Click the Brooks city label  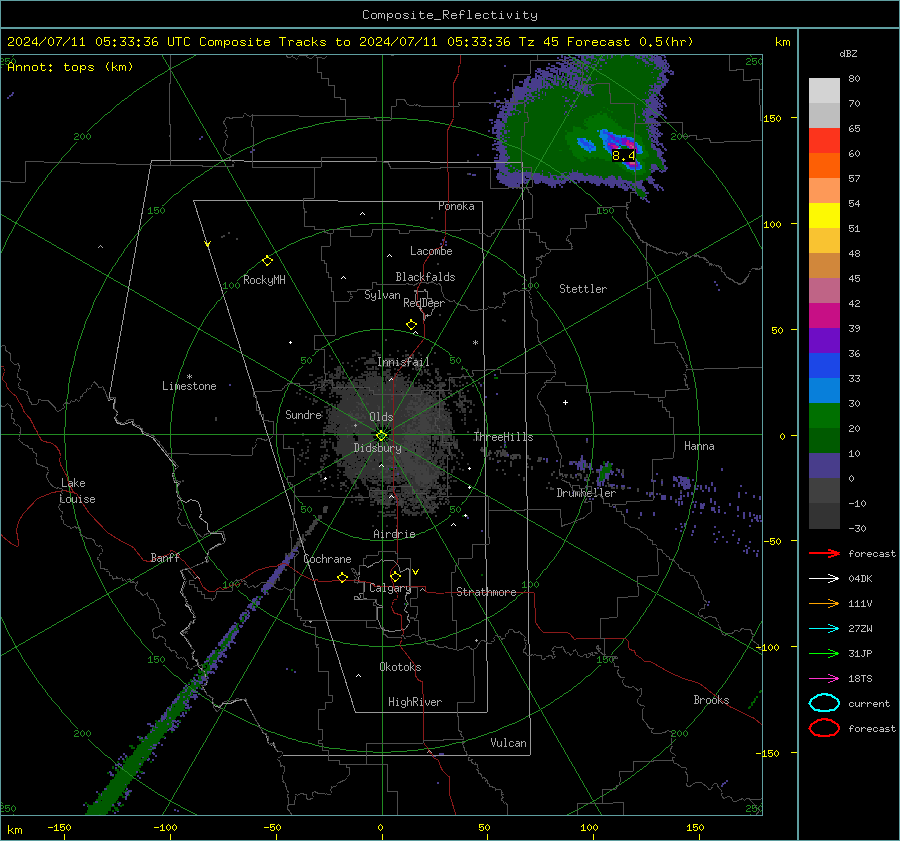[x=711, y=700]
